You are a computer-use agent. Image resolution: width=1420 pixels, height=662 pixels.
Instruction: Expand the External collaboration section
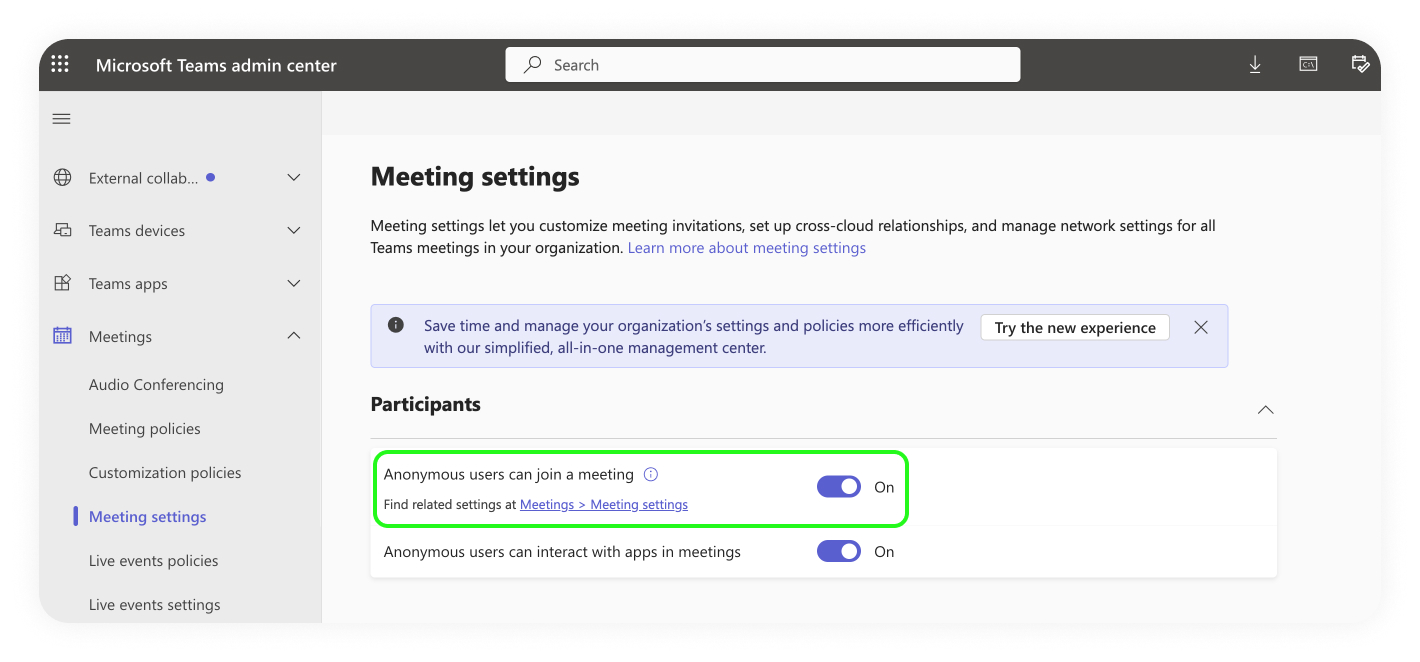(x=294, y=177)
